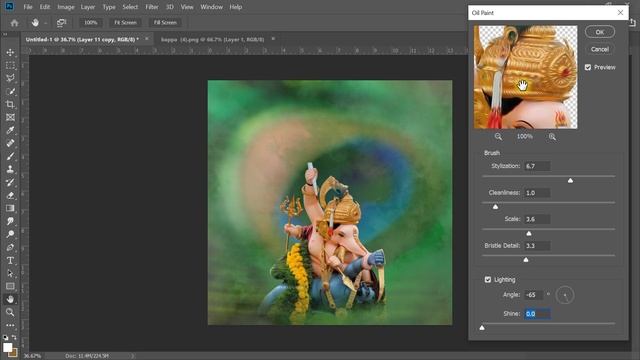The height and width of the screenshot is (360, 640).
Task: Zoom out the Oil Paint preview
Action: pos(498,137)
